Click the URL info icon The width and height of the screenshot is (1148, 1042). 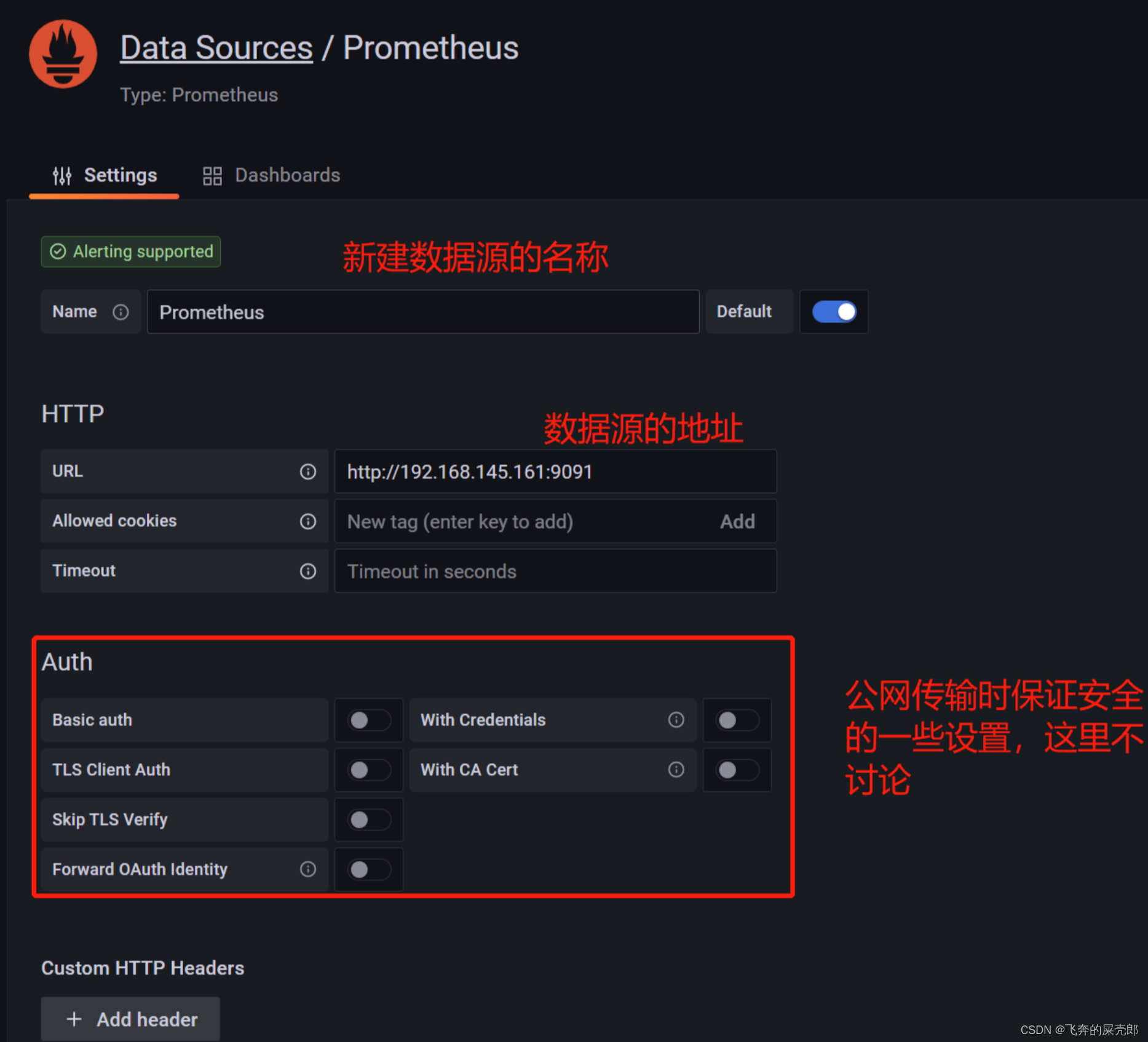(x=308, y=472)
